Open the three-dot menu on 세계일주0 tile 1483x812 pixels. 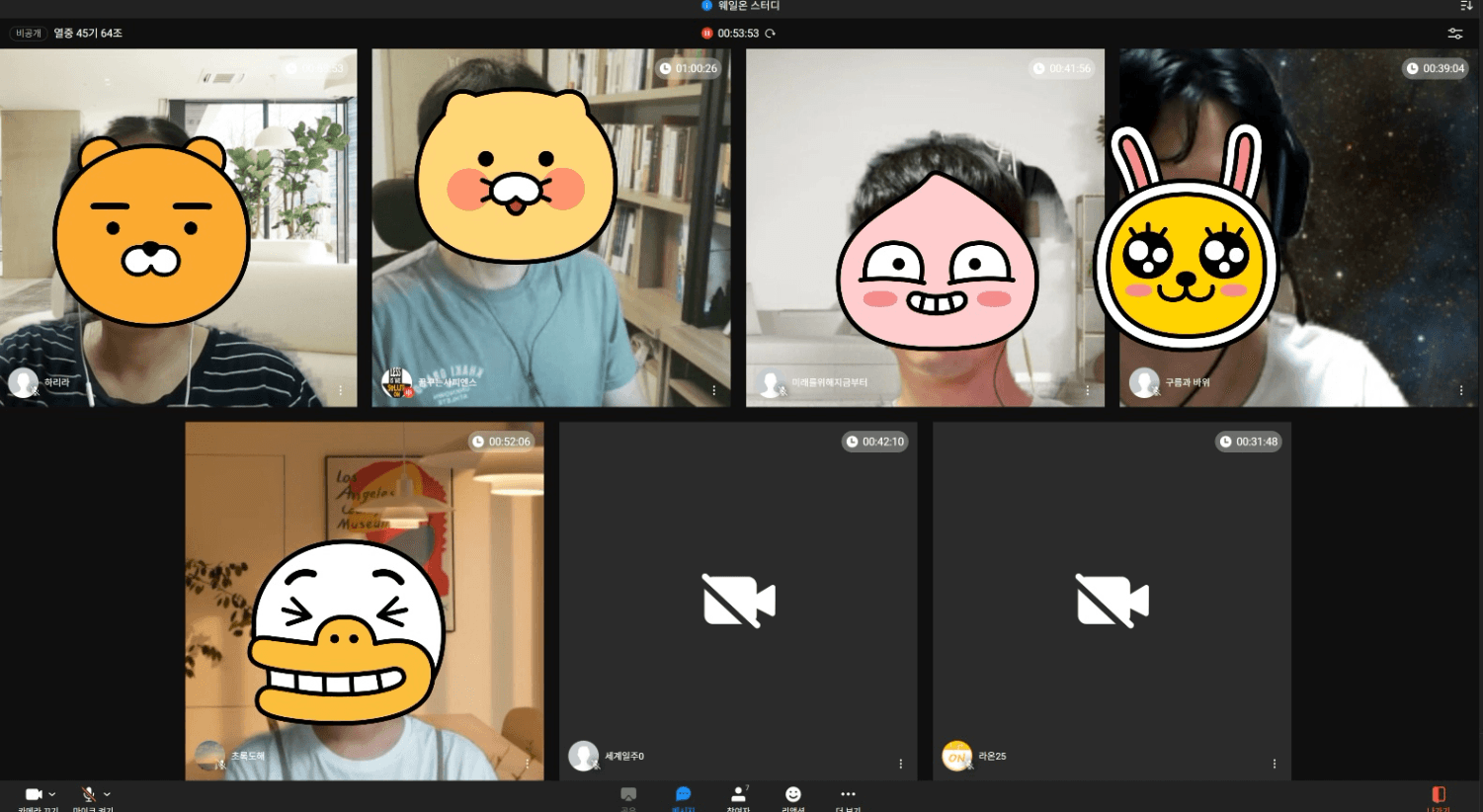(x=901, y=764)
